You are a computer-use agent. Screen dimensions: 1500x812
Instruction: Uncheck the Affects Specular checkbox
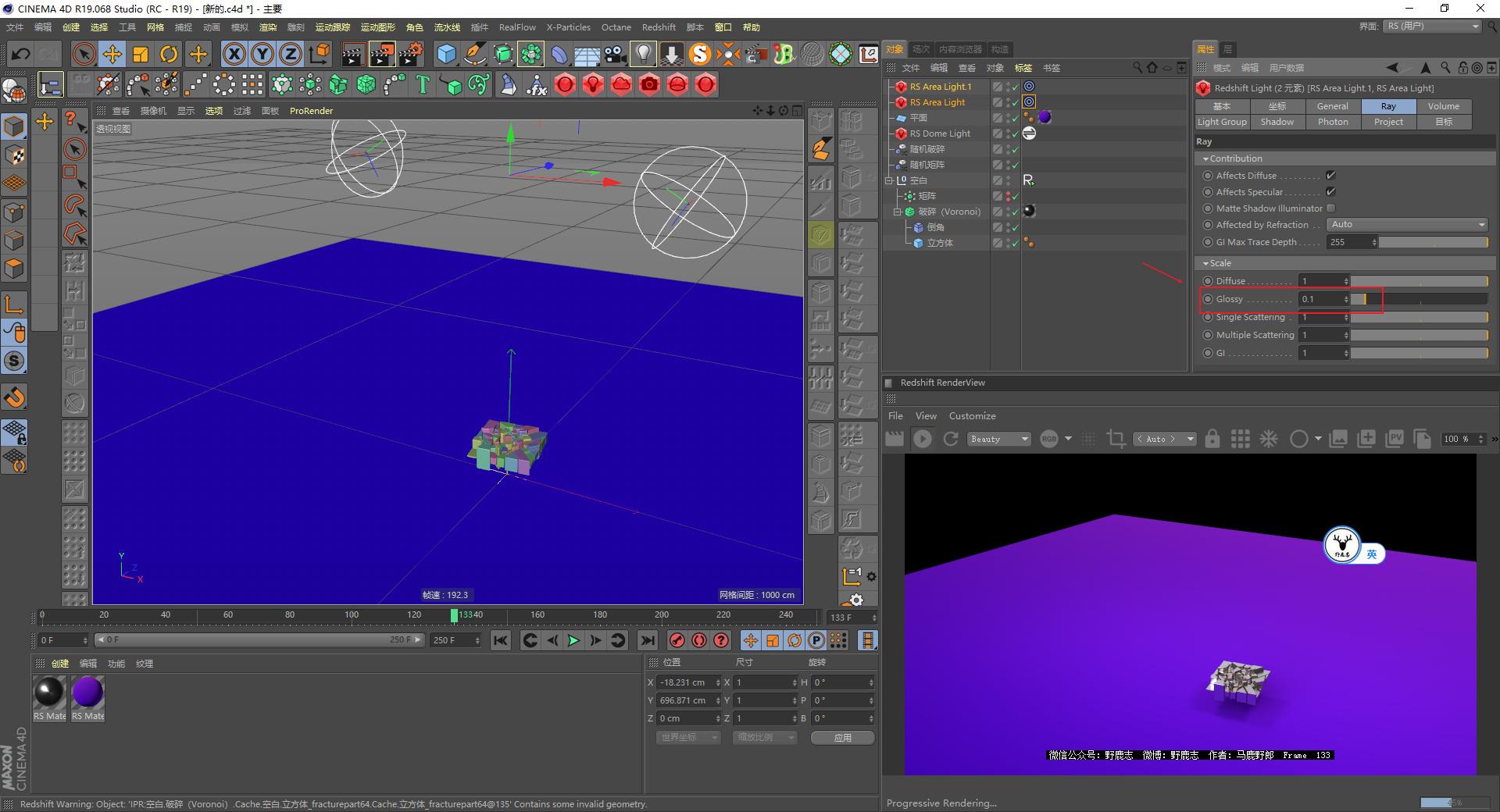(x=1330, y=192)
